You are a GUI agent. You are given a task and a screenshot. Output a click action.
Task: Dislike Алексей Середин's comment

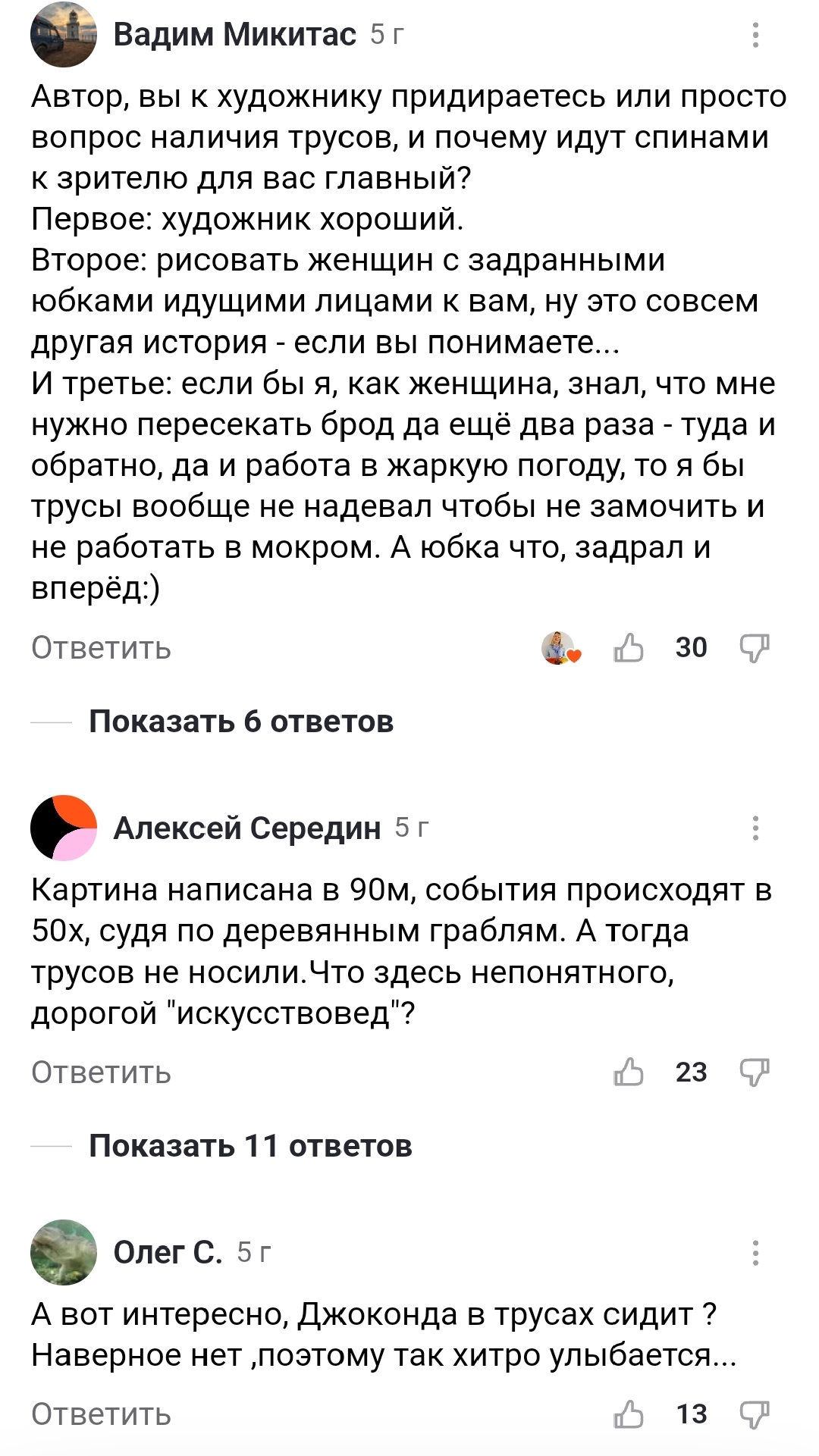(754, 1072)
